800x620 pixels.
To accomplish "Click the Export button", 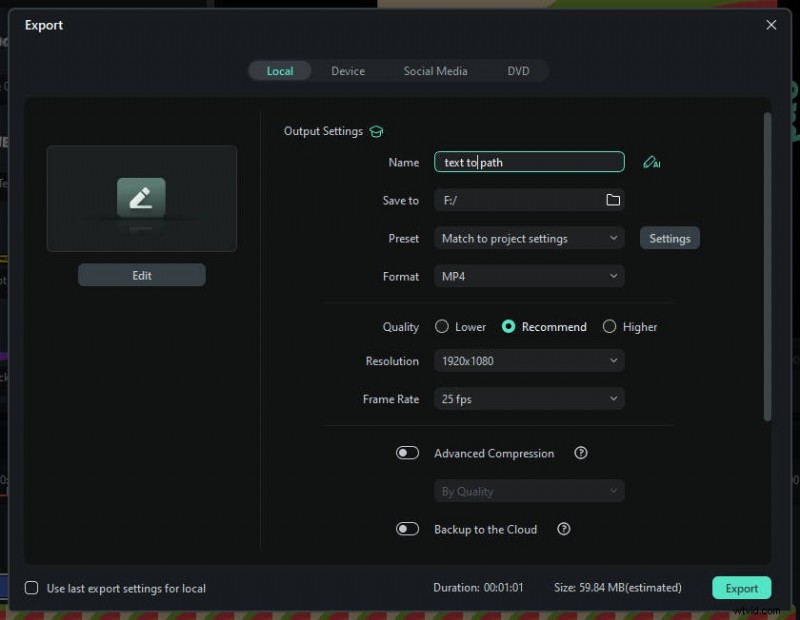I will pos(741,588).
